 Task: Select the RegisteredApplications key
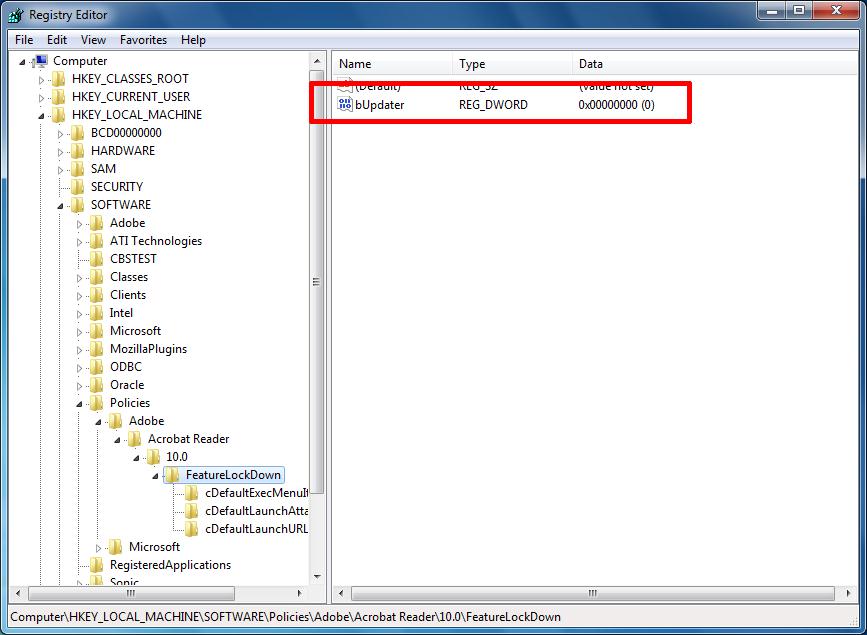170,565
